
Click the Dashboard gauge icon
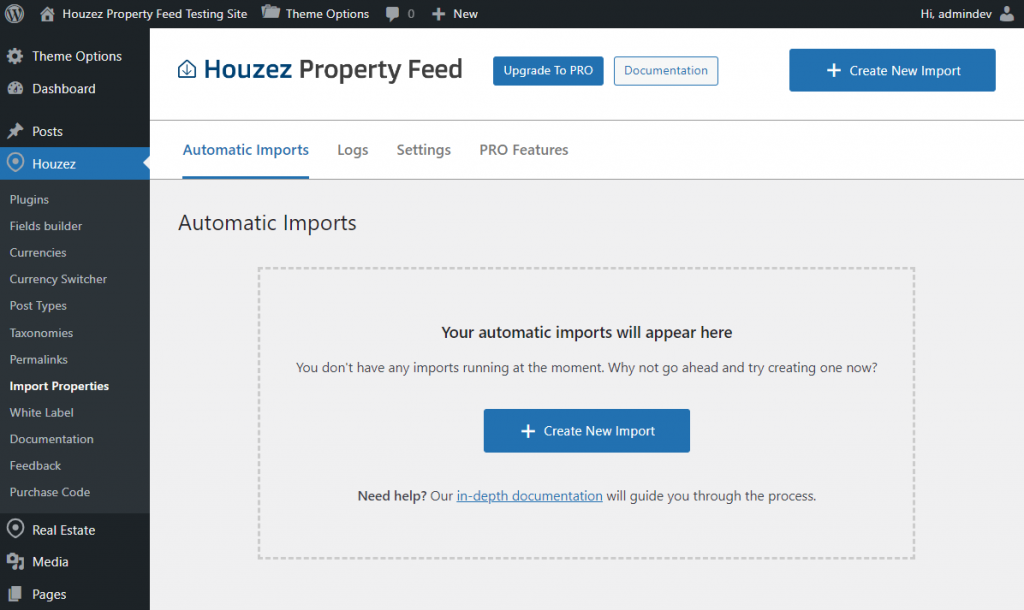(15, 88)
